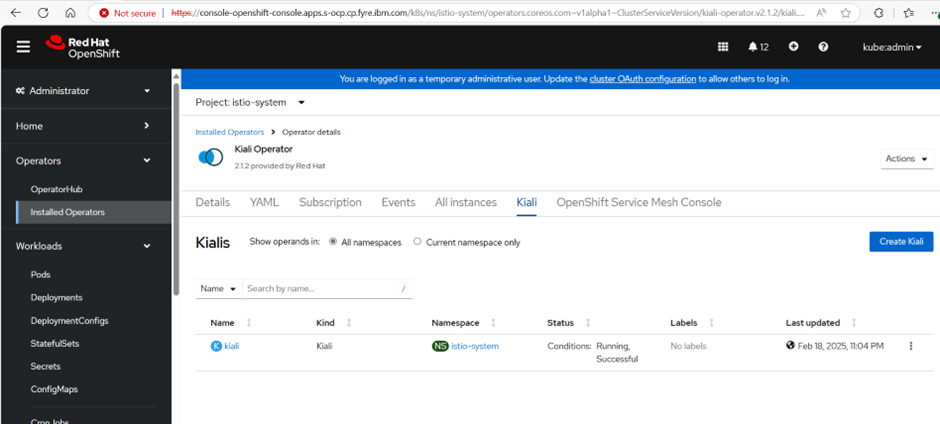Open the istio-system namespace link
The width and height of the screenshot is (940, 424).
click(475, 346)
